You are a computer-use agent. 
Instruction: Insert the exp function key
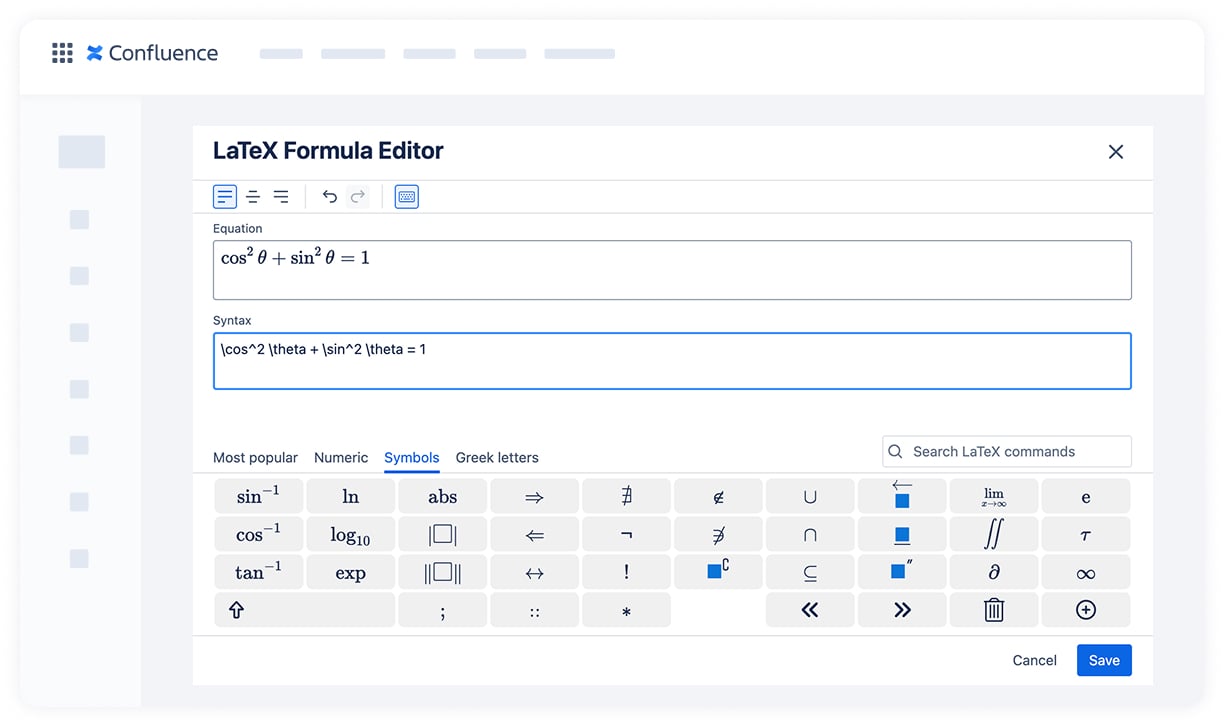[350, 572]
